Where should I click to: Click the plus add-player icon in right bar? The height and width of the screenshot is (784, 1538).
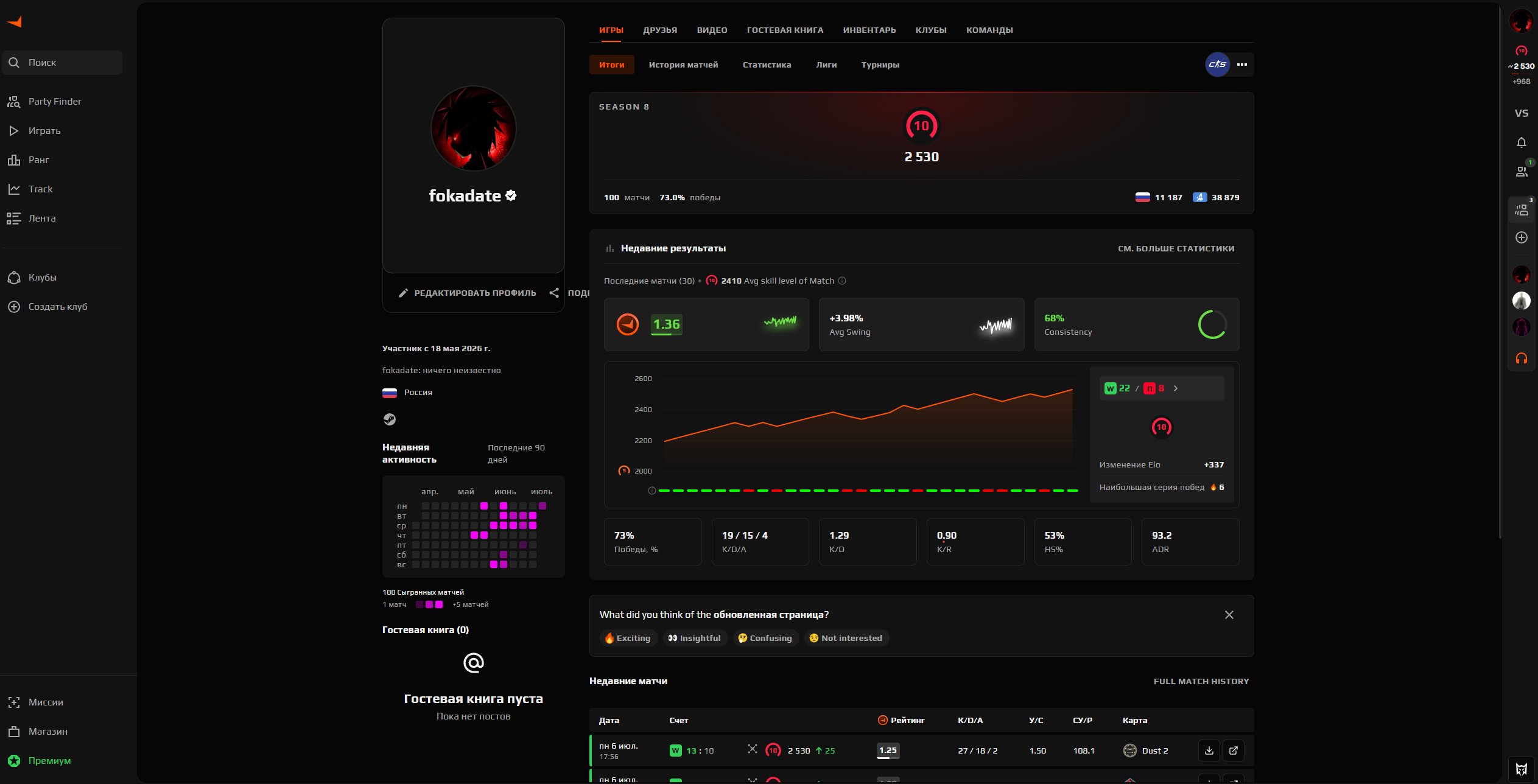tap(1521, 237)
